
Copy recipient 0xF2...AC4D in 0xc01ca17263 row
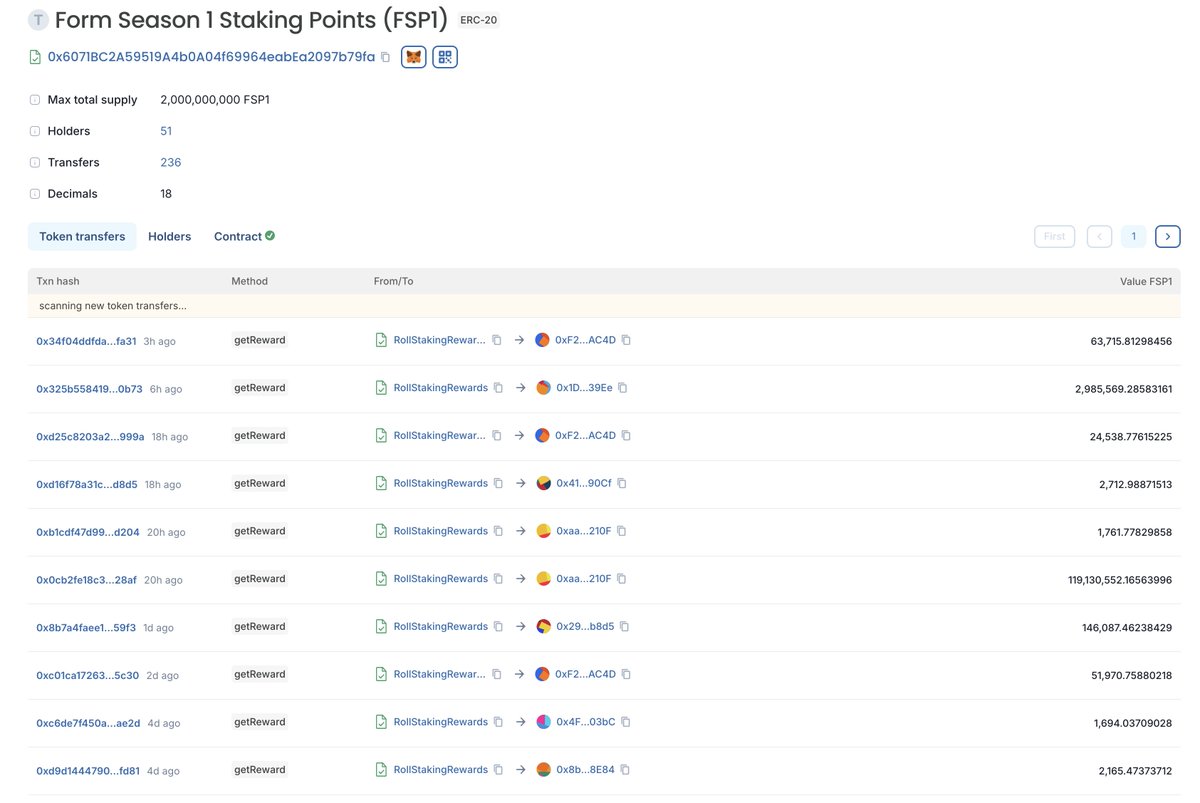click(x=626, y=674)
